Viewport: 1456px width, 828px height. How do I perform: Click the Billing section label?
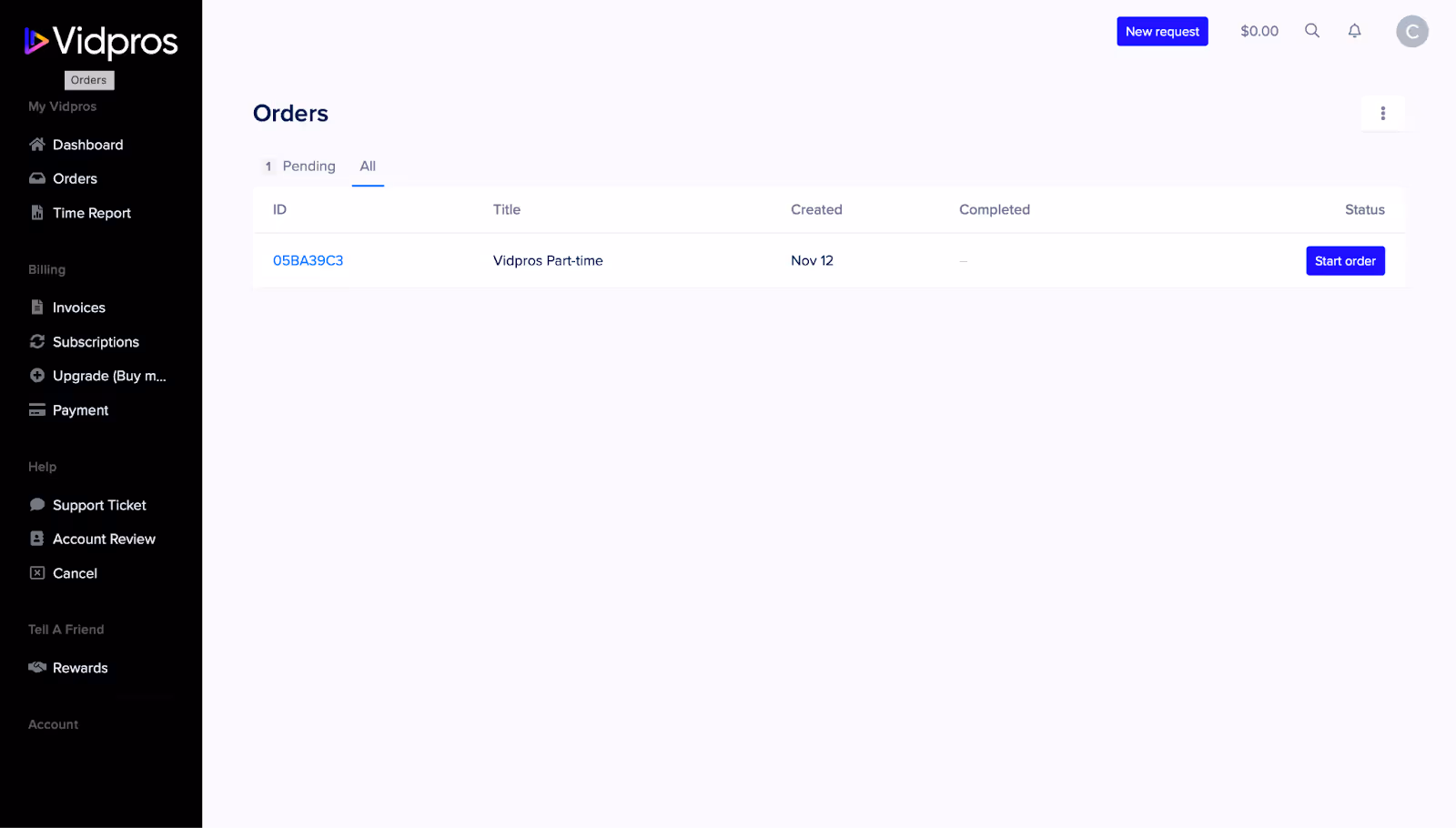46,269
